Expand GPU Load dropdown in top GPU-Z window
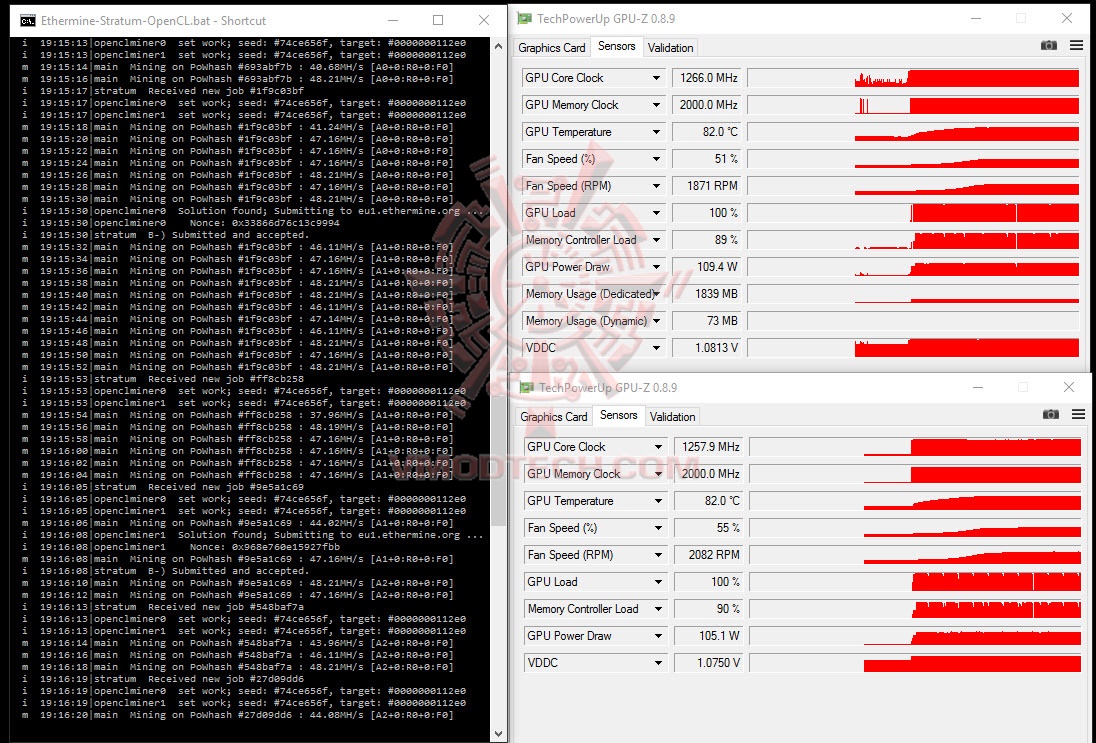This screenshot has width=1096, height=743. (656, 213)
